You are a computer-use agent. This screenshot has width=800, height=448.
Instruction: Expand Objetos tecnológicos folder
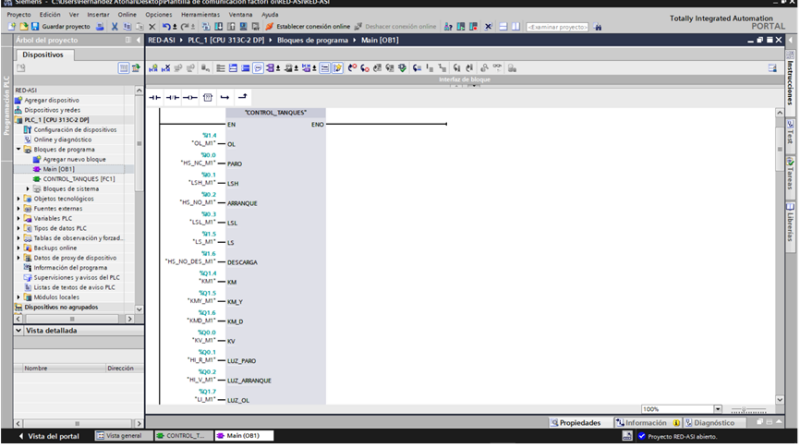pos(19,199)
